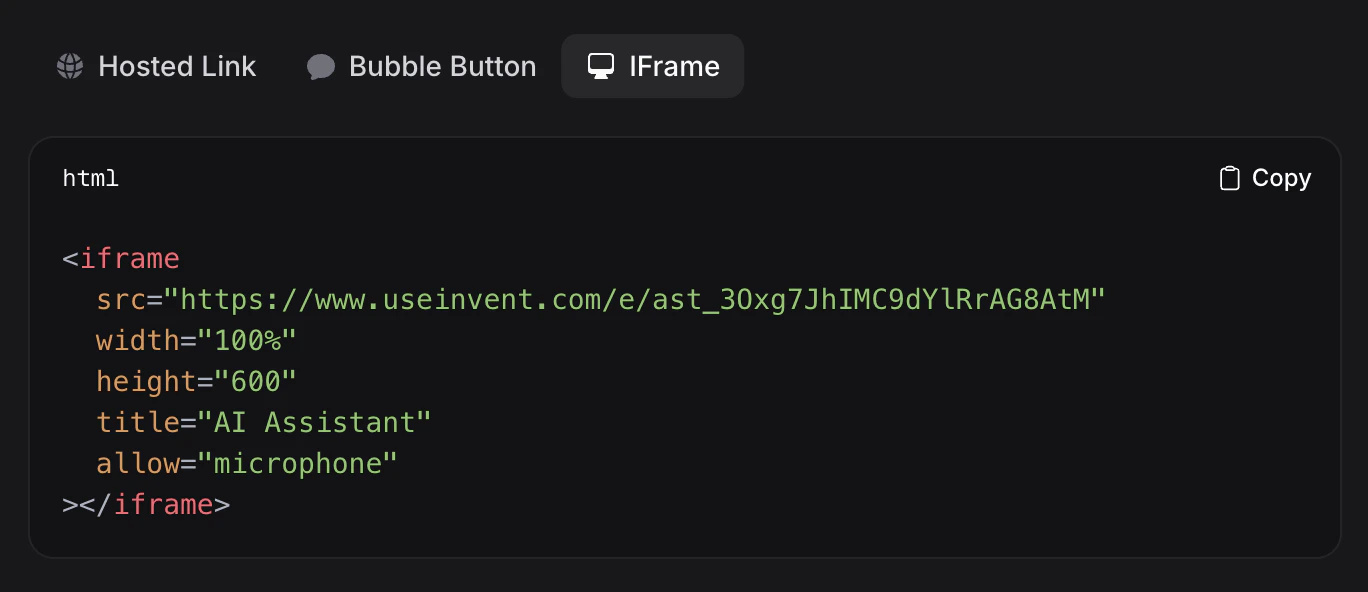Click the closing iframe tag
This screenshot has height=592, width=1368.
click(145, 504)
